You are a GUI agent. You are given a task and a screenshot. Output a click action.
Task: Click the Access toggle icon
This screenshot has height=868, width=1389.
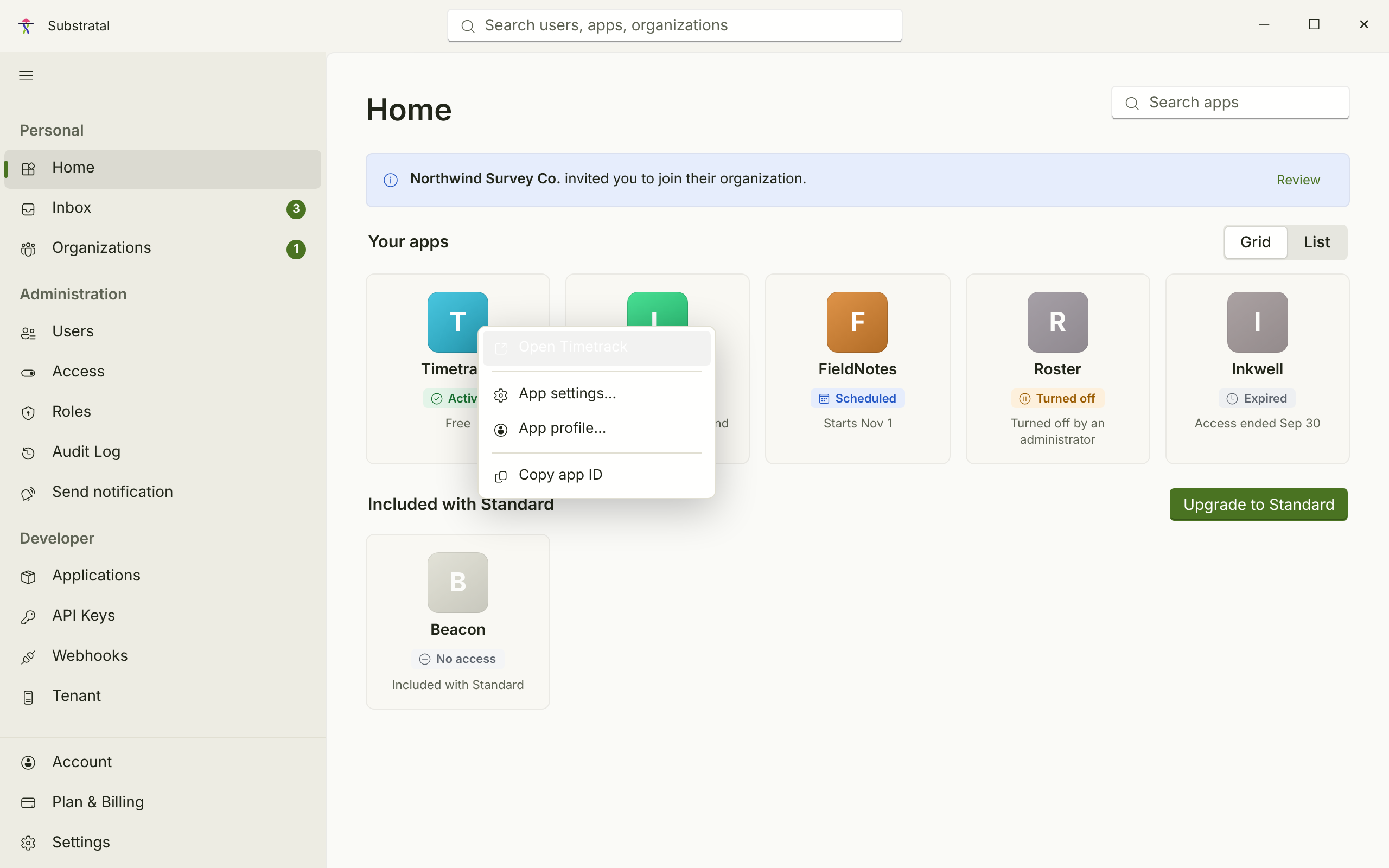(28, 373)
